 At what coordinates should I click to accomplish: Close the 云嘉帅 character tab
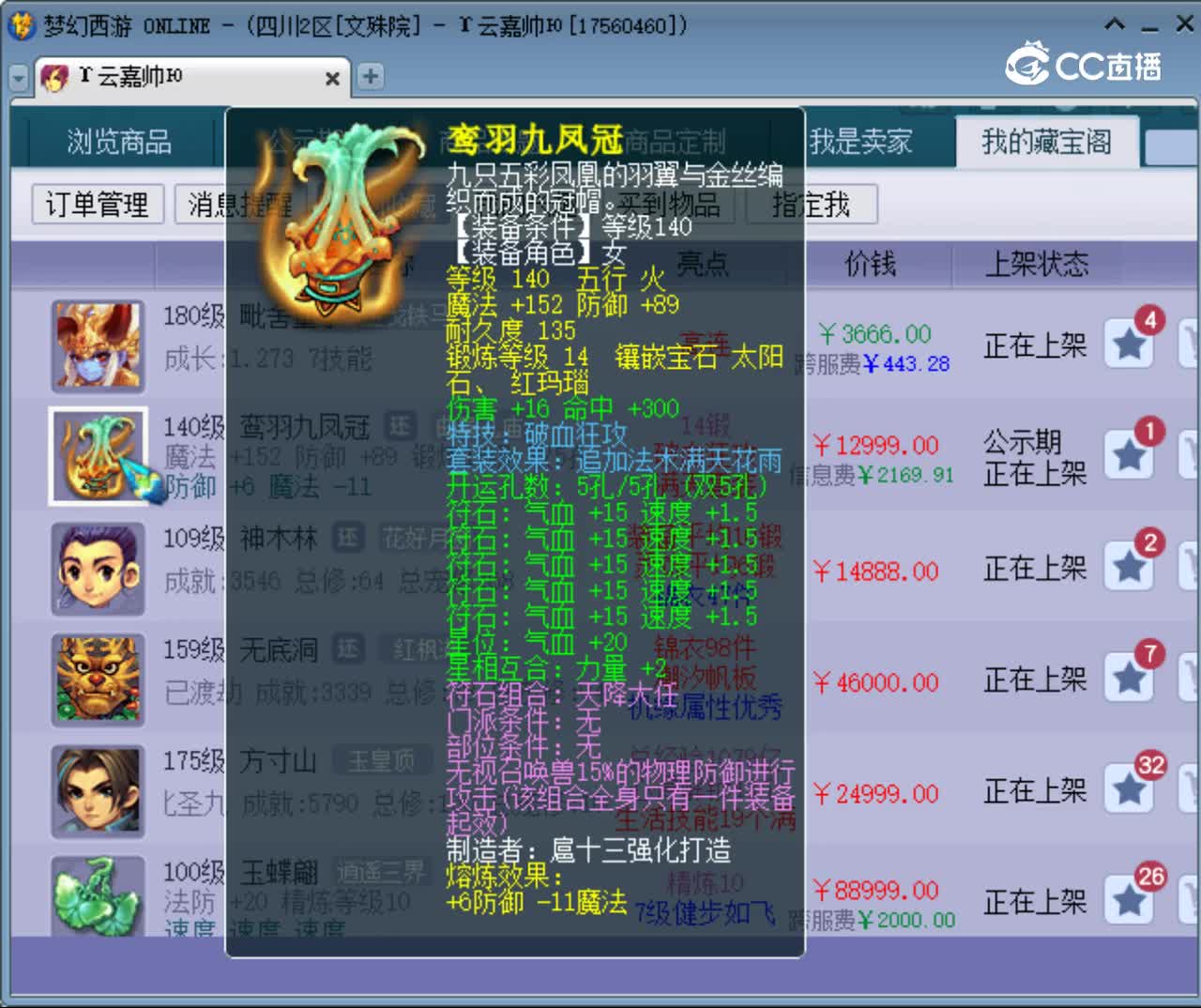(332, 79)
